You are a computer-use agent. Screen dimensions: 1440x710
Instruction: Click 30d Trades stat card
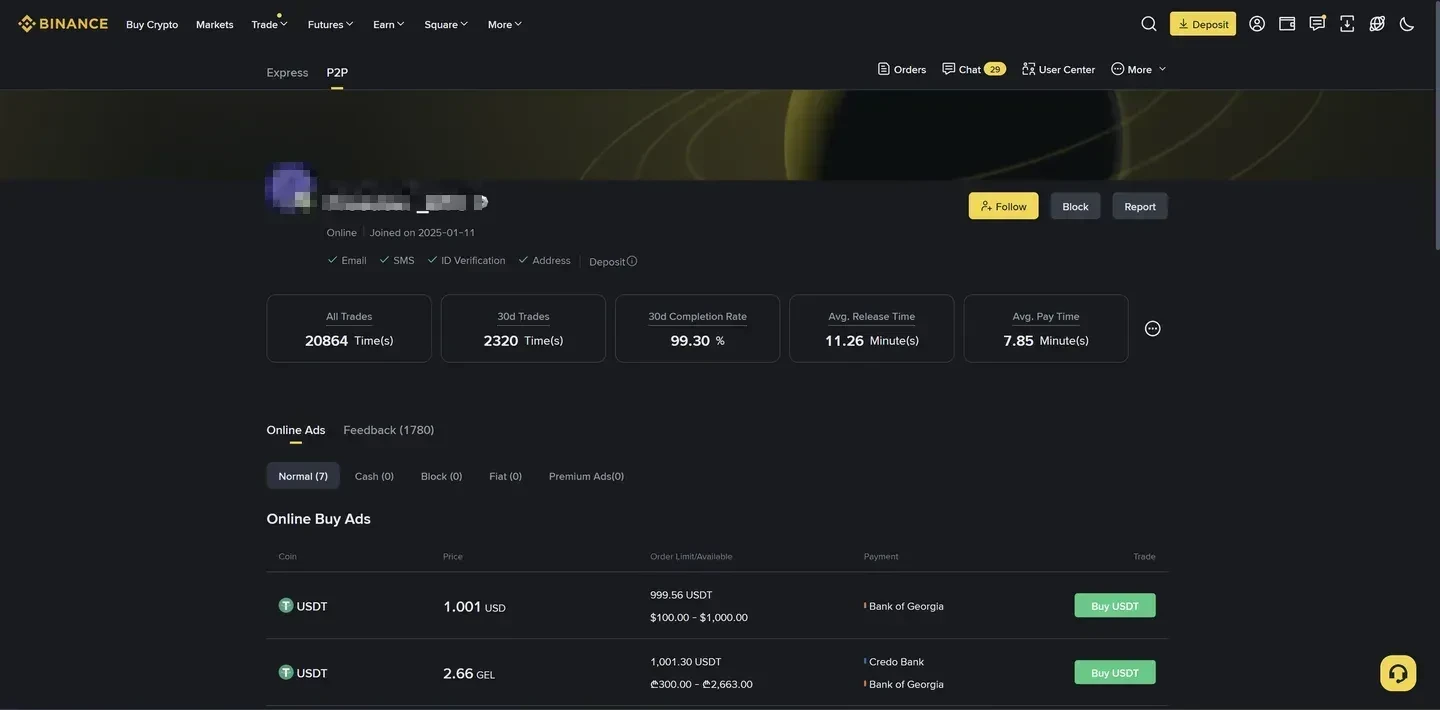pyautogui.click(x=523, y=328)
